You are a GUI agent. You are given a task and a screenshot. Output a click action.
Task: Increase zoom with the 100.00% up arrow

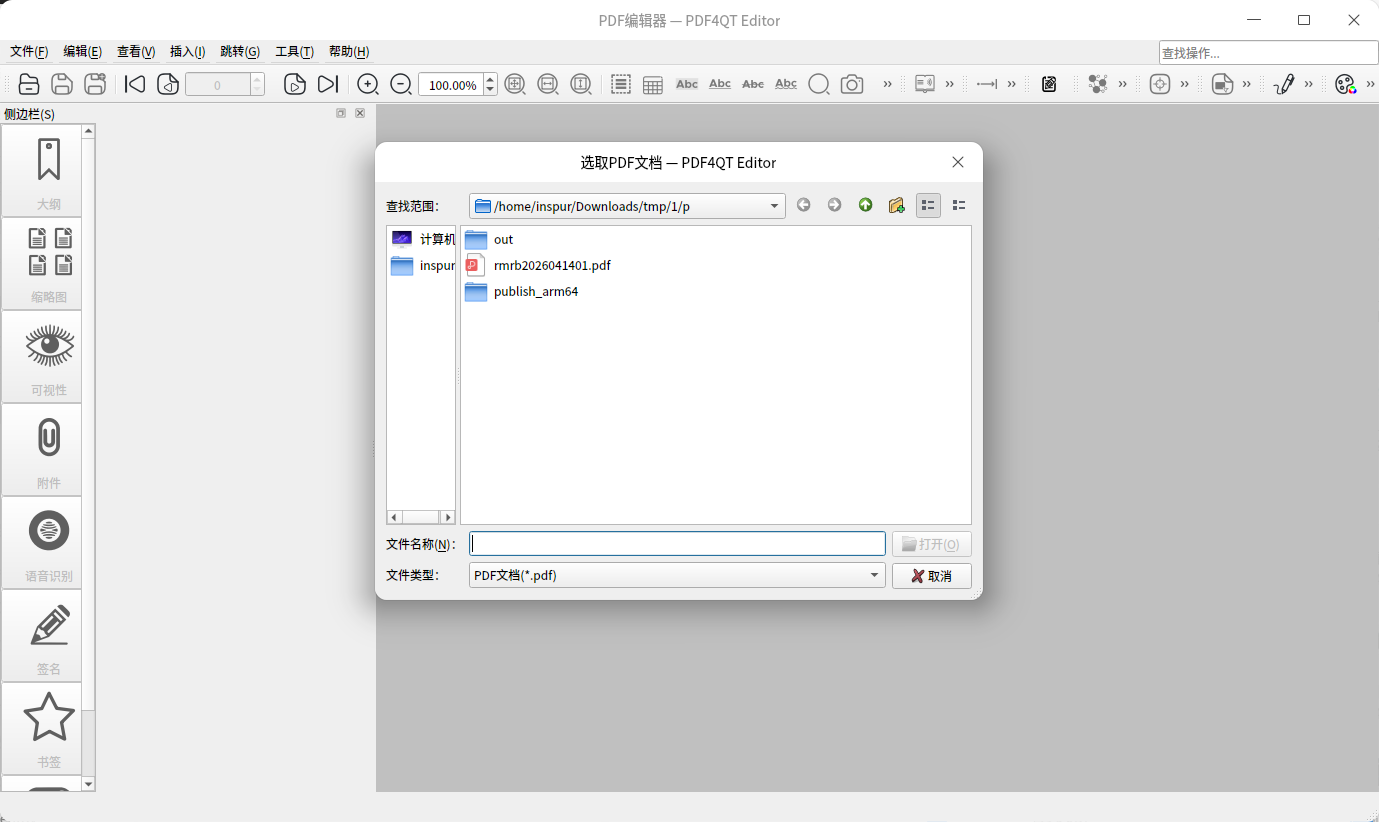(490, 80)
